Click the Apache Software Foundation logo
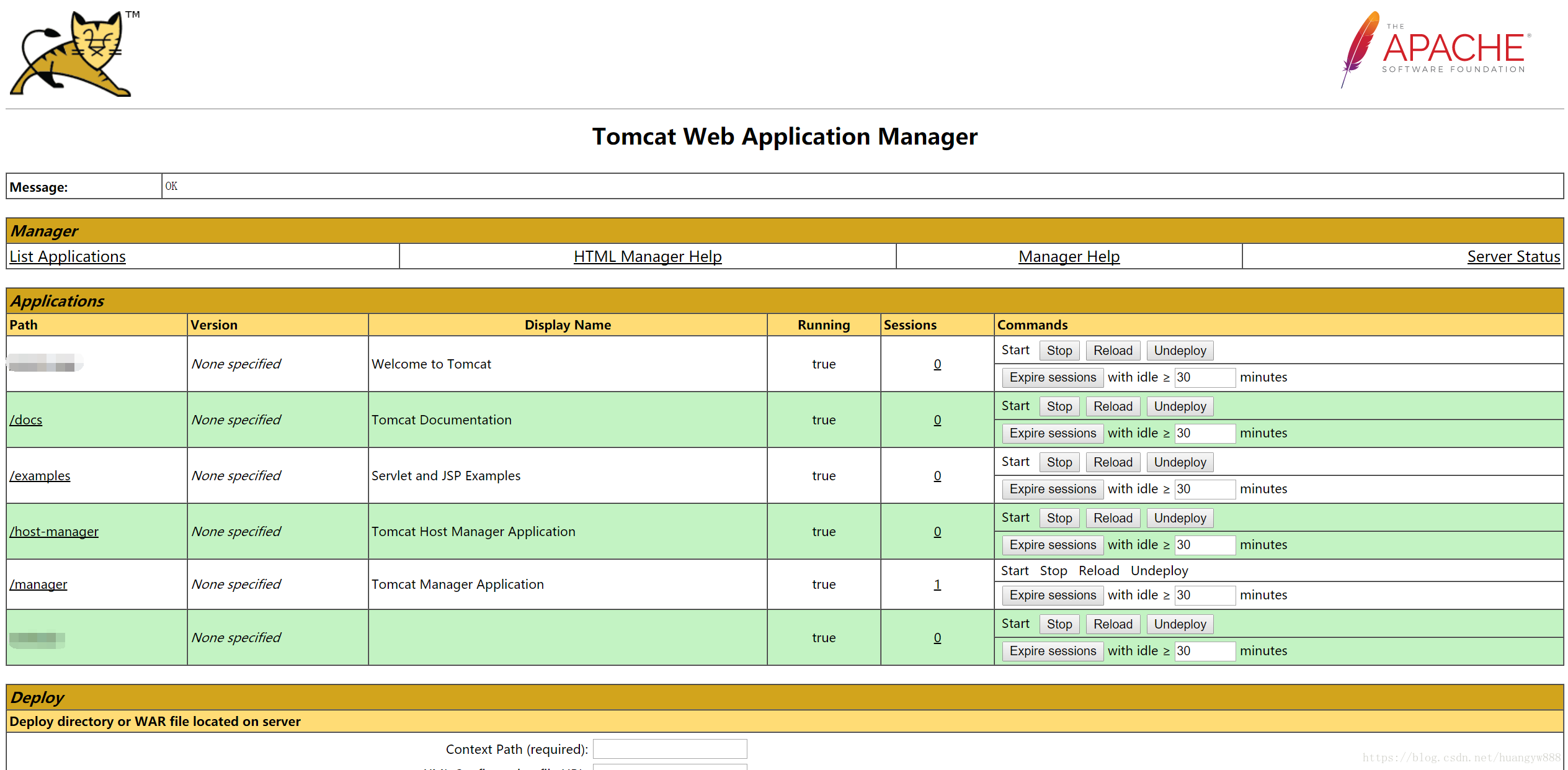The width and height of the screenshot is (1568, 770). pos(1435,50)
